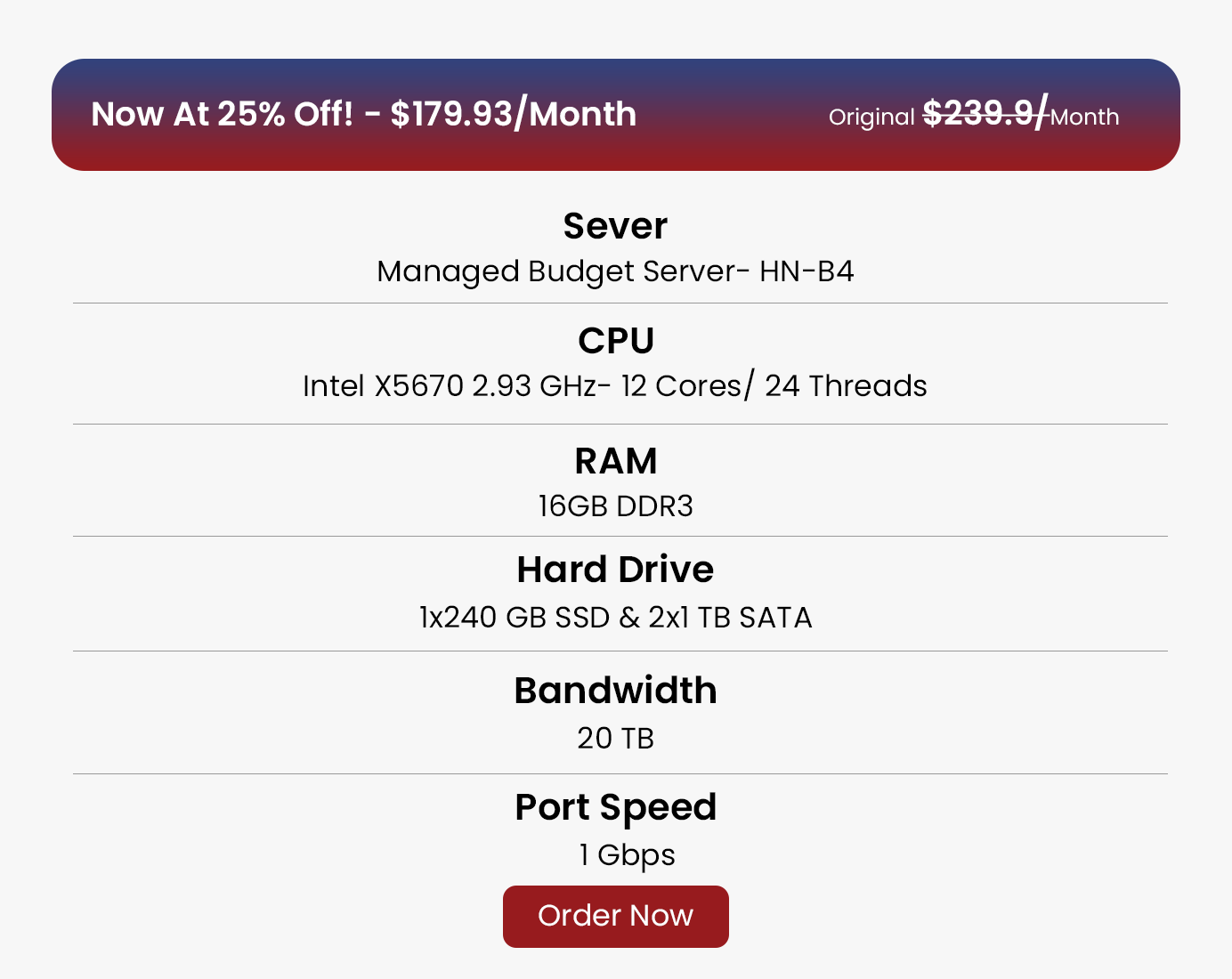Click the CPU heading
Screen dimensions: 1232x979
[x=616, y=341]
